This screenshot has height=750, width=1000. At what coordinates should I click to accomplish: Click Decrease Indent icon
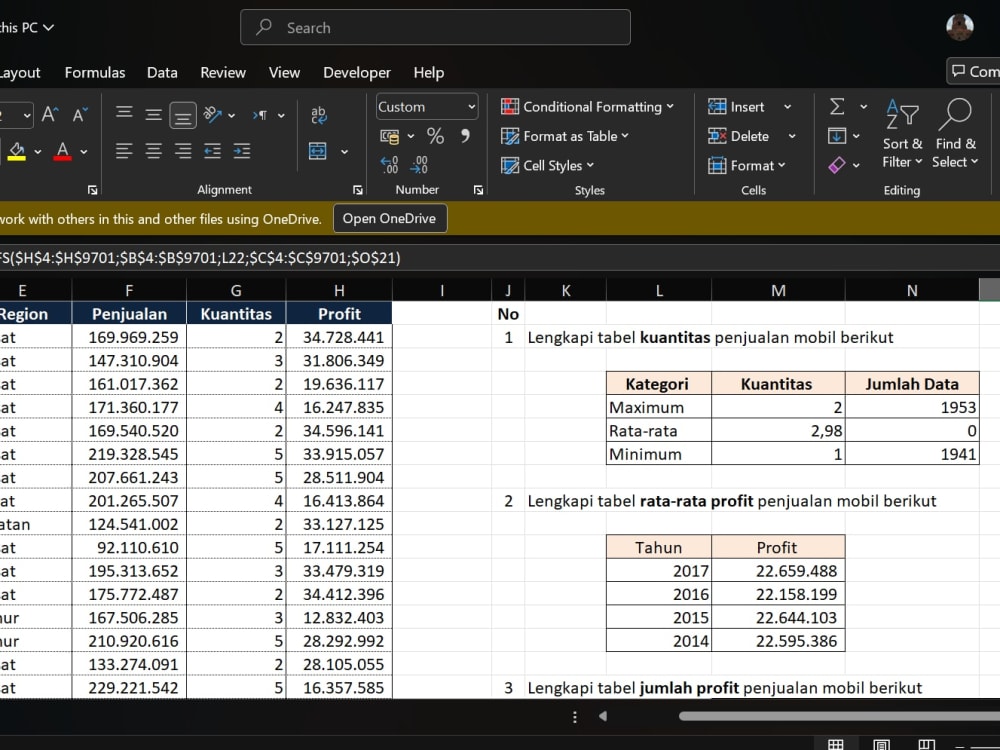pyautogui.click(x=212, y=151)
